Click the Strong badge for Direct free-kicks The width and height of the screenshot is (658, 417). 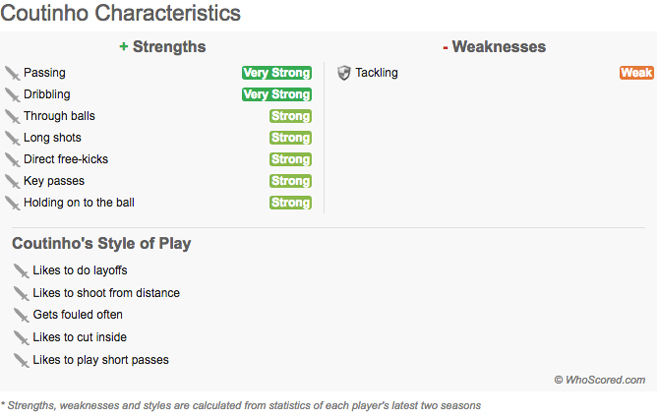tap(290, 159)
